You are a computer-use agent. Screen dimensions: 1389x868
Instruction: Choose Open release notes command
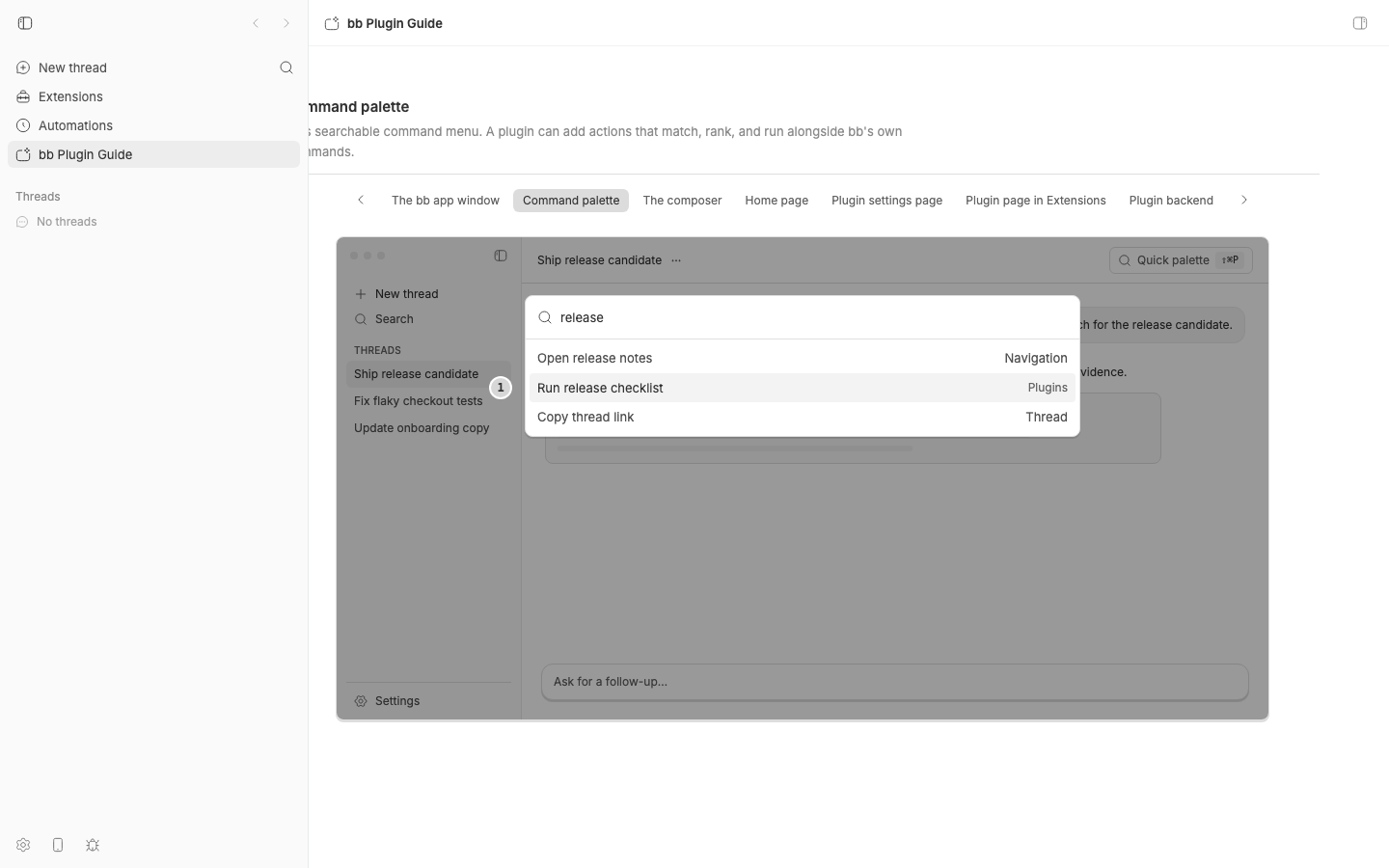[803, 358]
